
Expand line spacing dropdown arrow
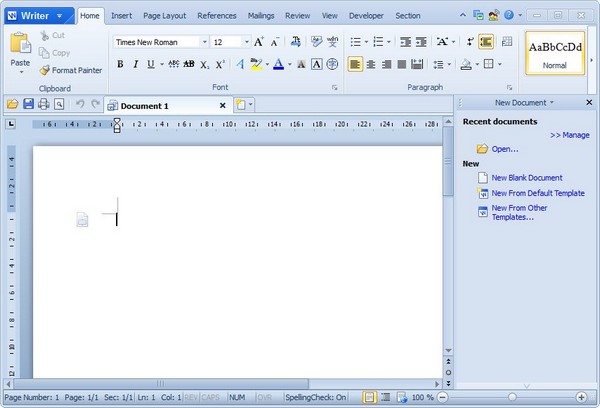click(x=449, y=64)
